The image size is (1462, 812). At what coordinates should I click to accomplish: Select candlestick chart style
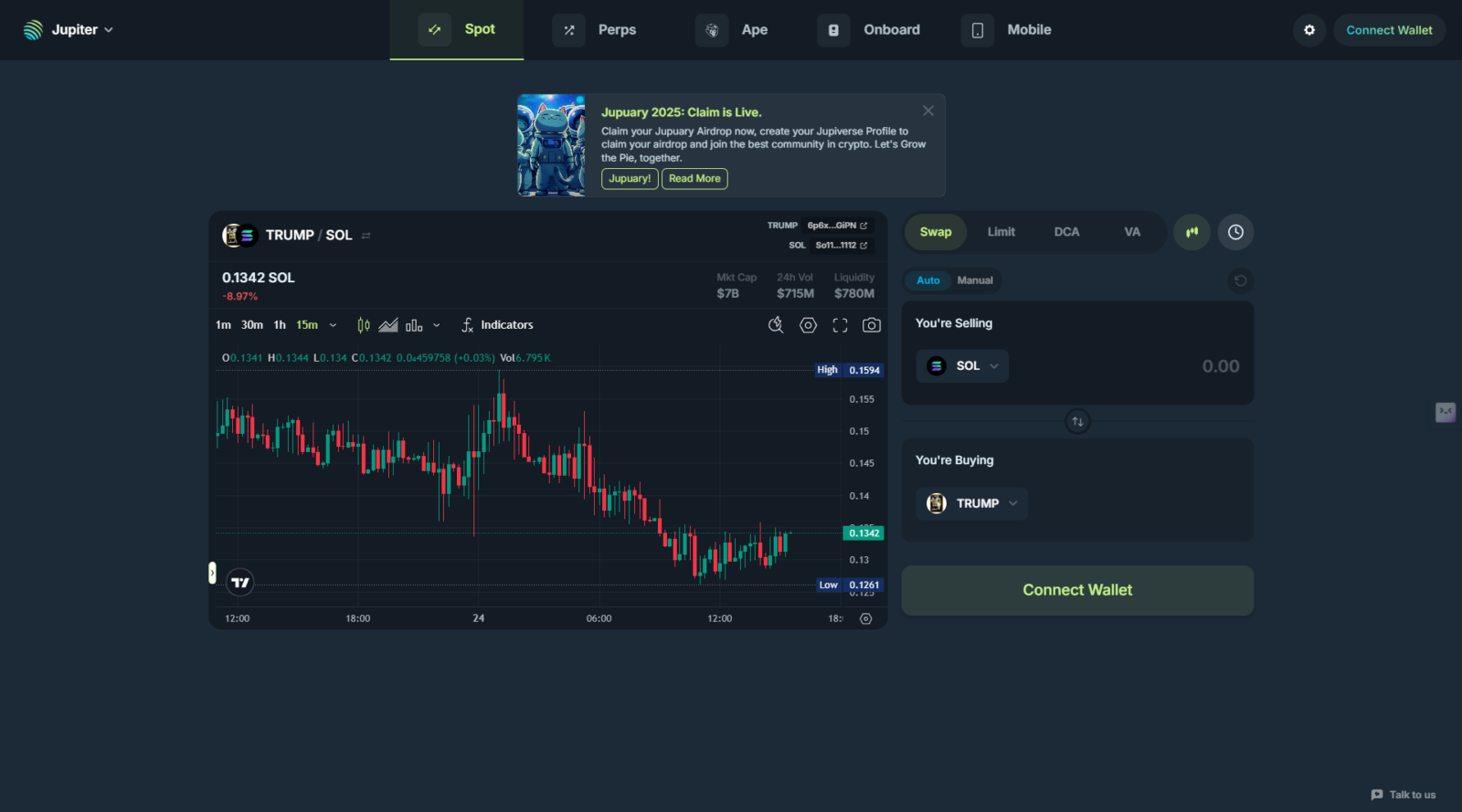[x=364, y=325]
